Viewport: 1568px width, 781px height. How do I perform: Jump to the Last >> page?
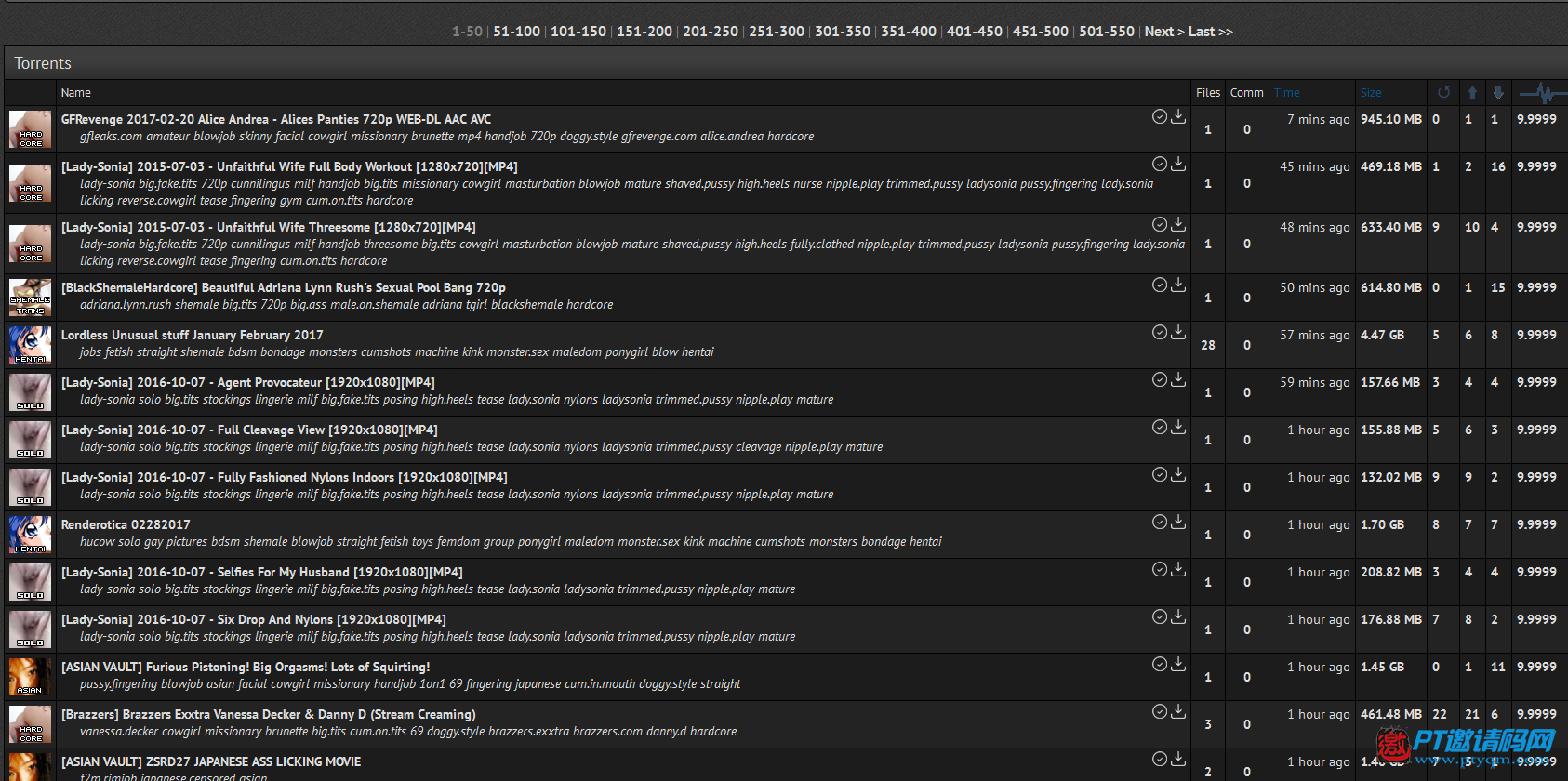(x=1211, y=32)
